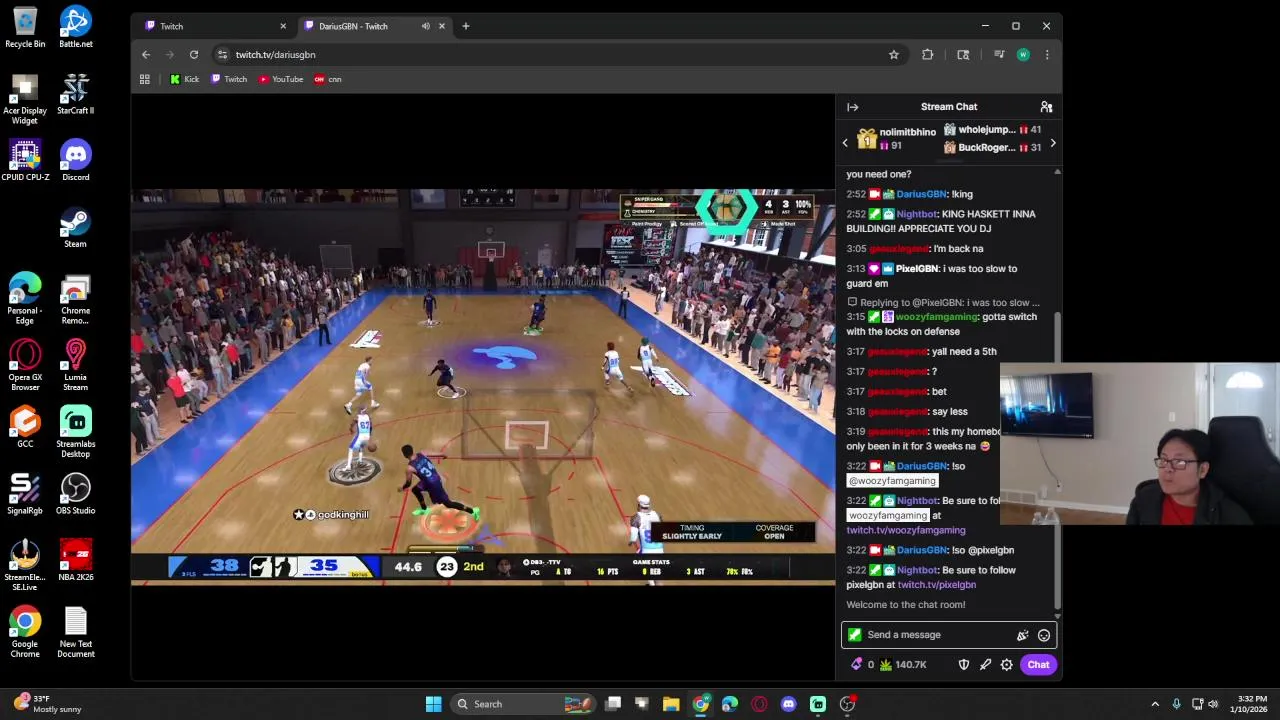This screenshot has width=1280, height=720.
Task: Open channel points 140.7K balance
Action: pos(903,665)
